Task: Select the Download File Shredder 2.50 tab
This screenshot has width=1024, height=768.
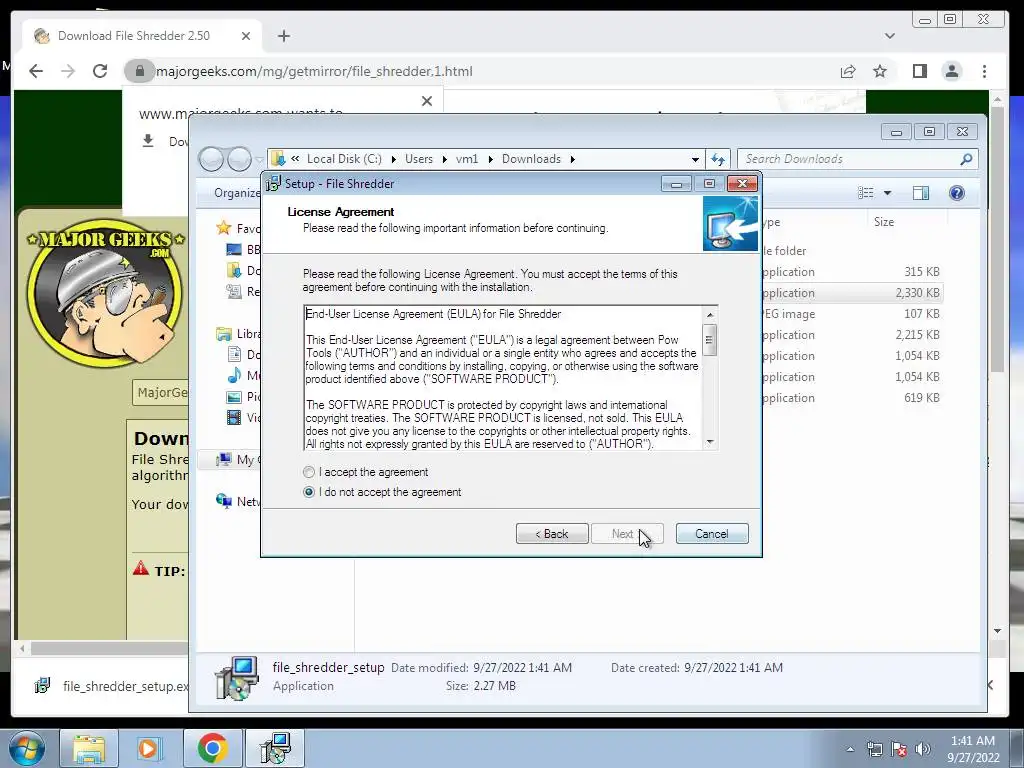Action: coord(142,36)
